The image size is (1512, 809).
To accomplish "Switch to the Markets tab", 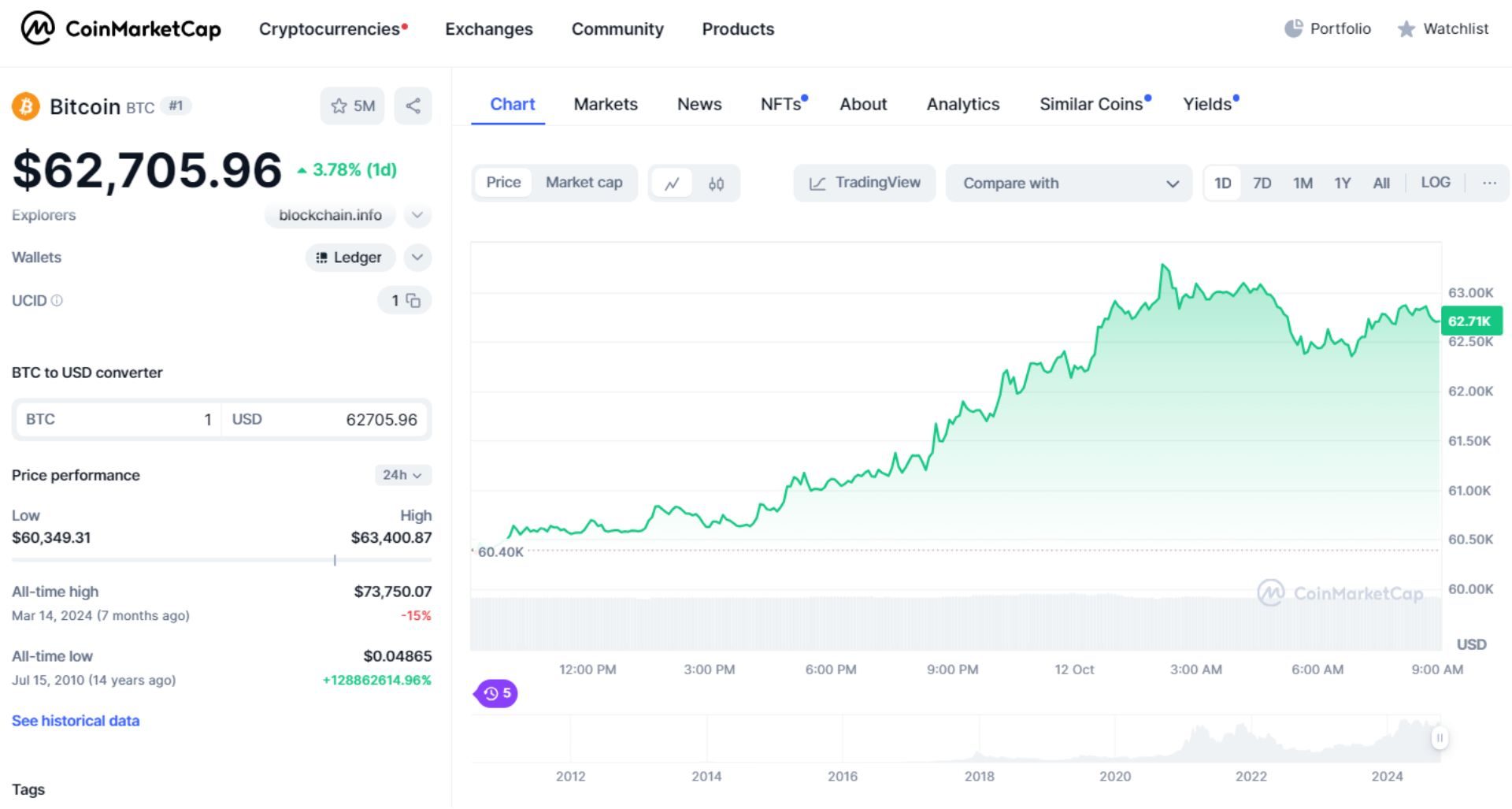I will pos(606,104).
